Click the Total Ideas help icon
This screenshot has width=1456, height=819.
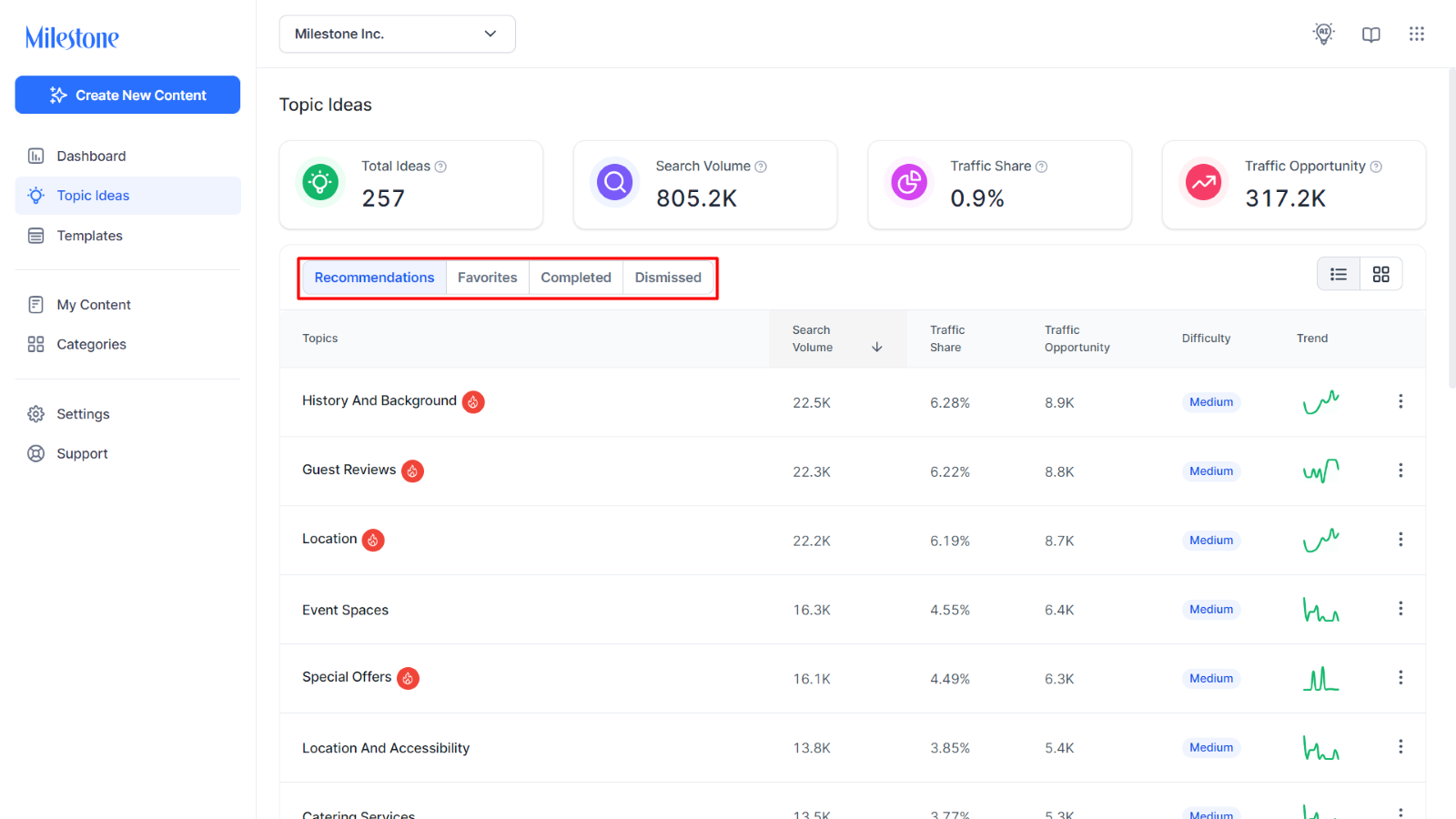pyautogui.click(x=440, y=167)
